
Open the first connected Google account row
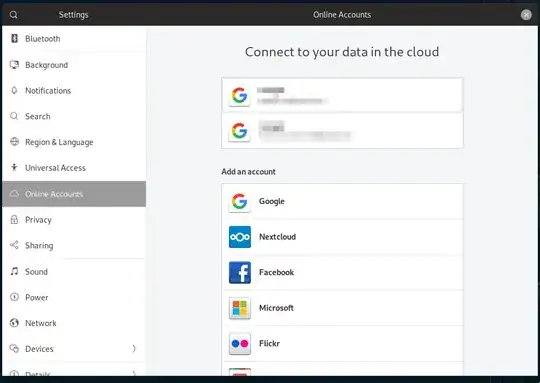[x=342, y=95]
